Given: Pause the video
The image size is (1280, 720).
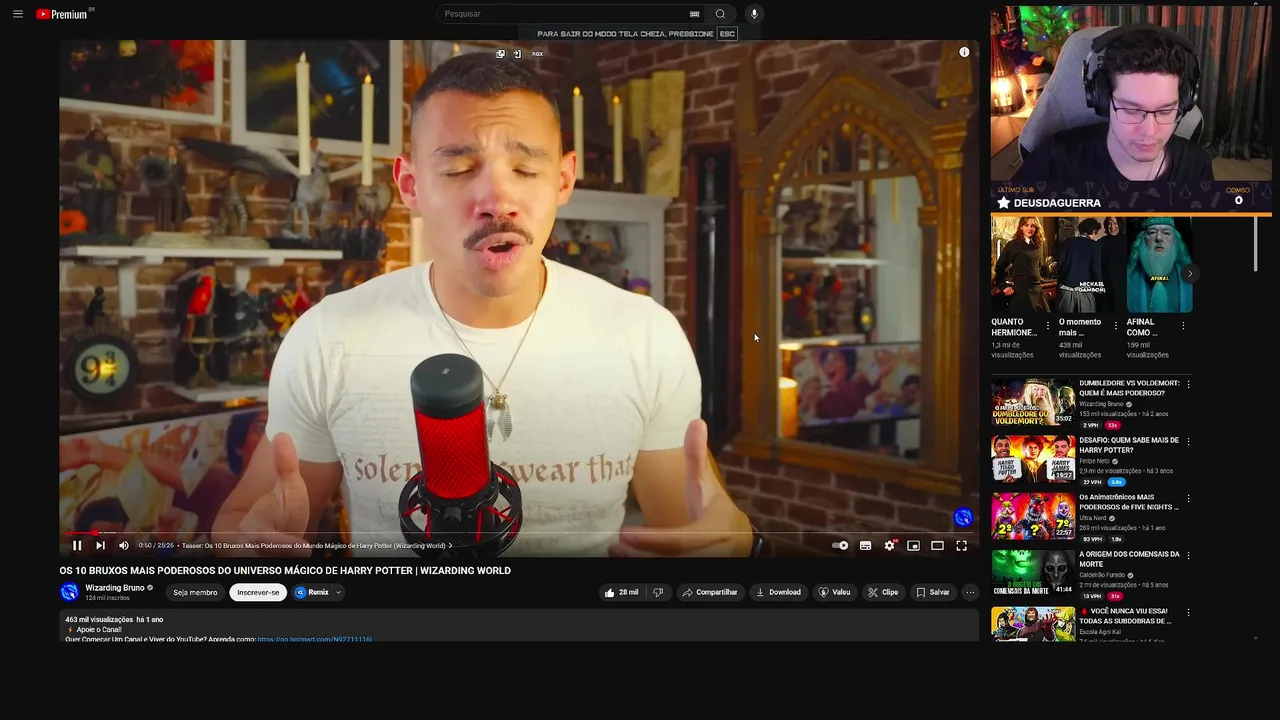Looking at the screenshot, I should point(77,545).
